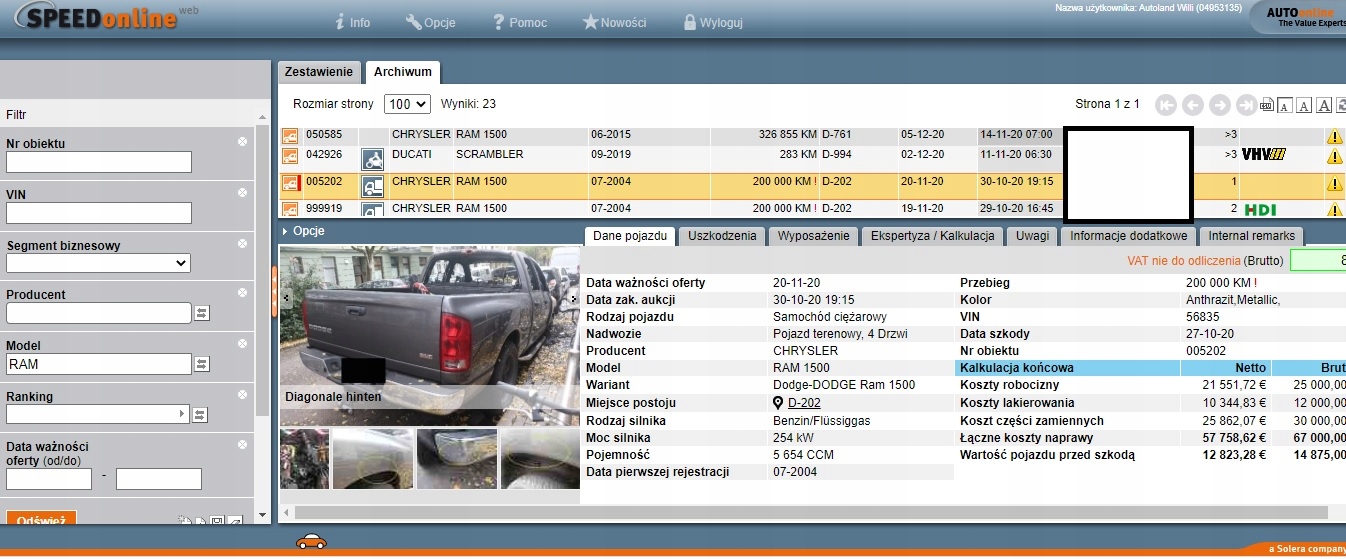Open the Rozmiar strony dropdown
Screen dimensions: 1346x559
tap(406, 104)
